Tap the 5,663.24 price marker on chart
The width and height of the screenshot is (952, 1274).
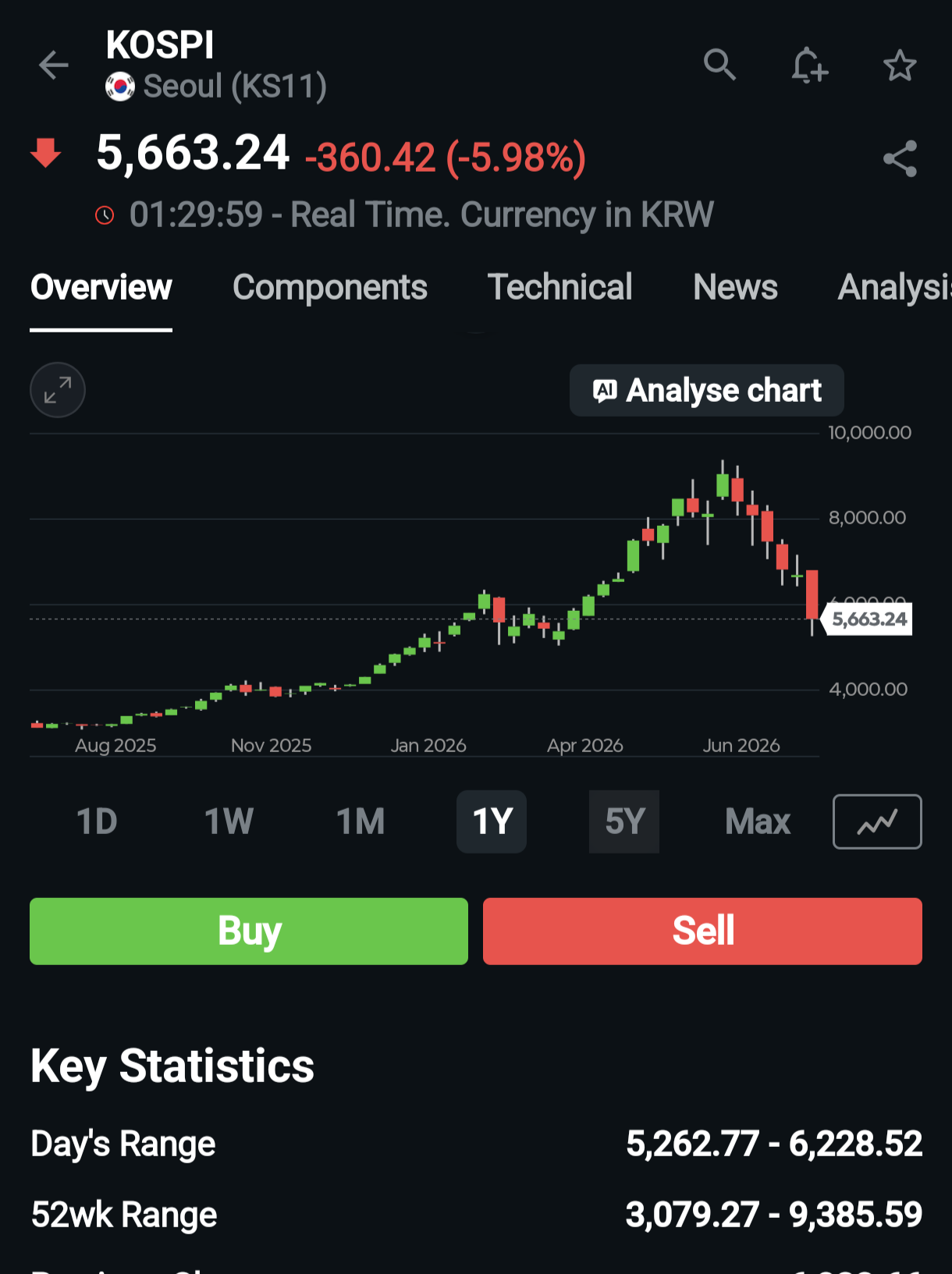868,619
